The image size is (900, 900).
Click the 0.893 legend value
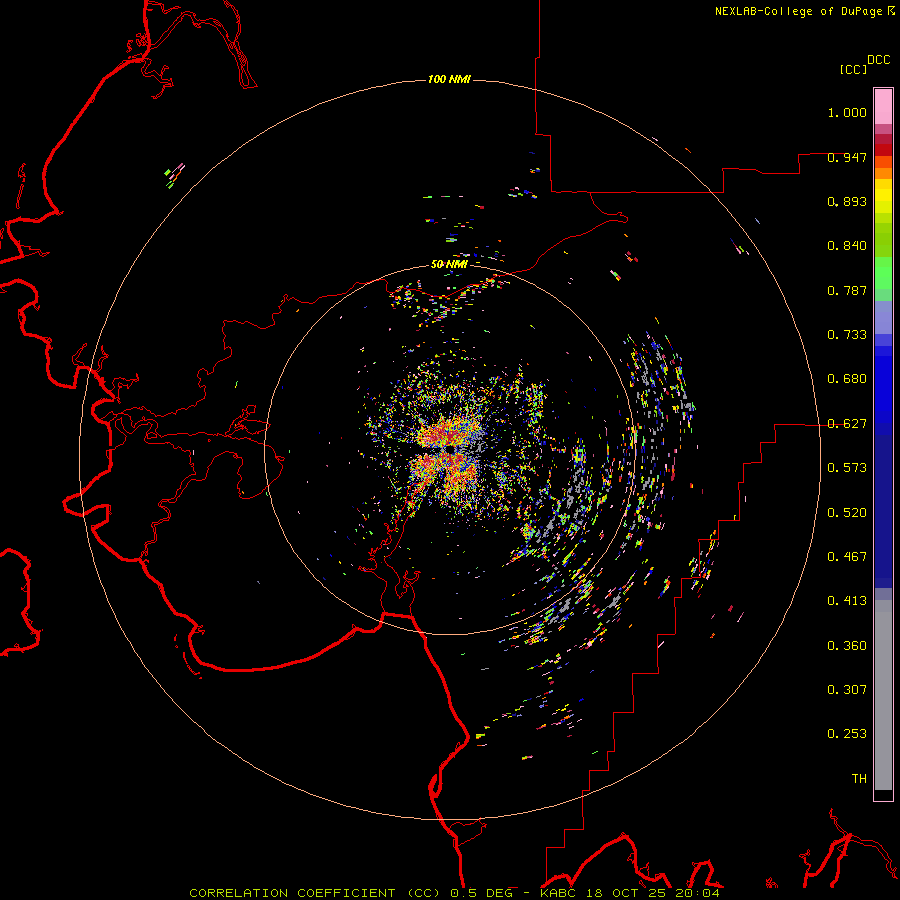pos(847,201)
